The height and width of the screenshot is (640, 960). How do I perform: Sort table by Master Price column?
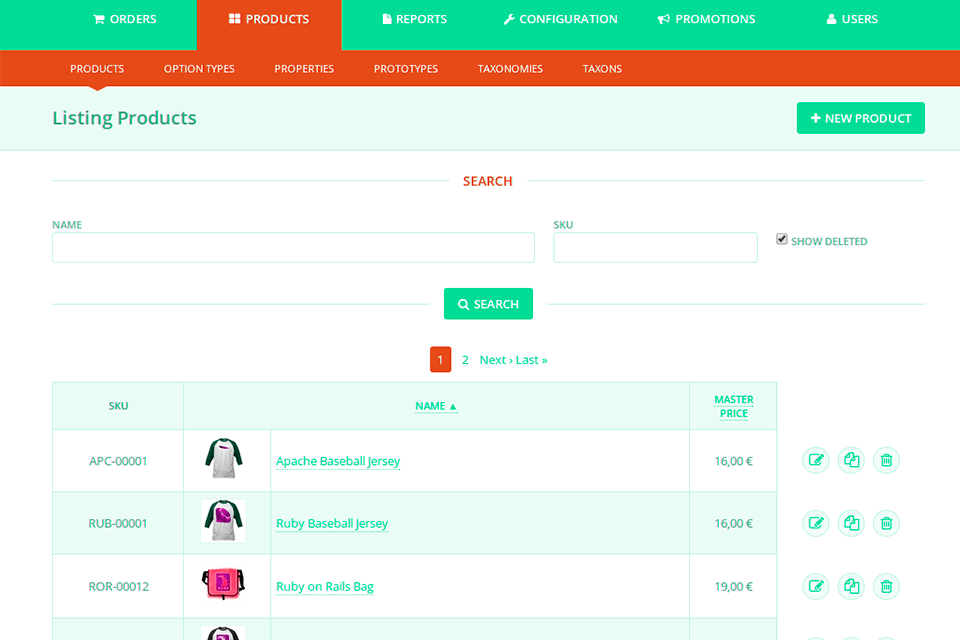point(733,406)
